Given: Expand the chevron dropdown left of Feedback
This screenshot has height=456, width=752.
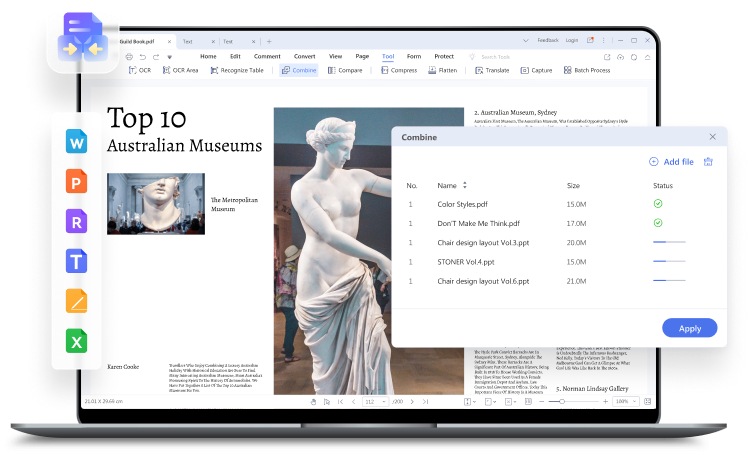Looking at the screenshot, I should (526, 40).
